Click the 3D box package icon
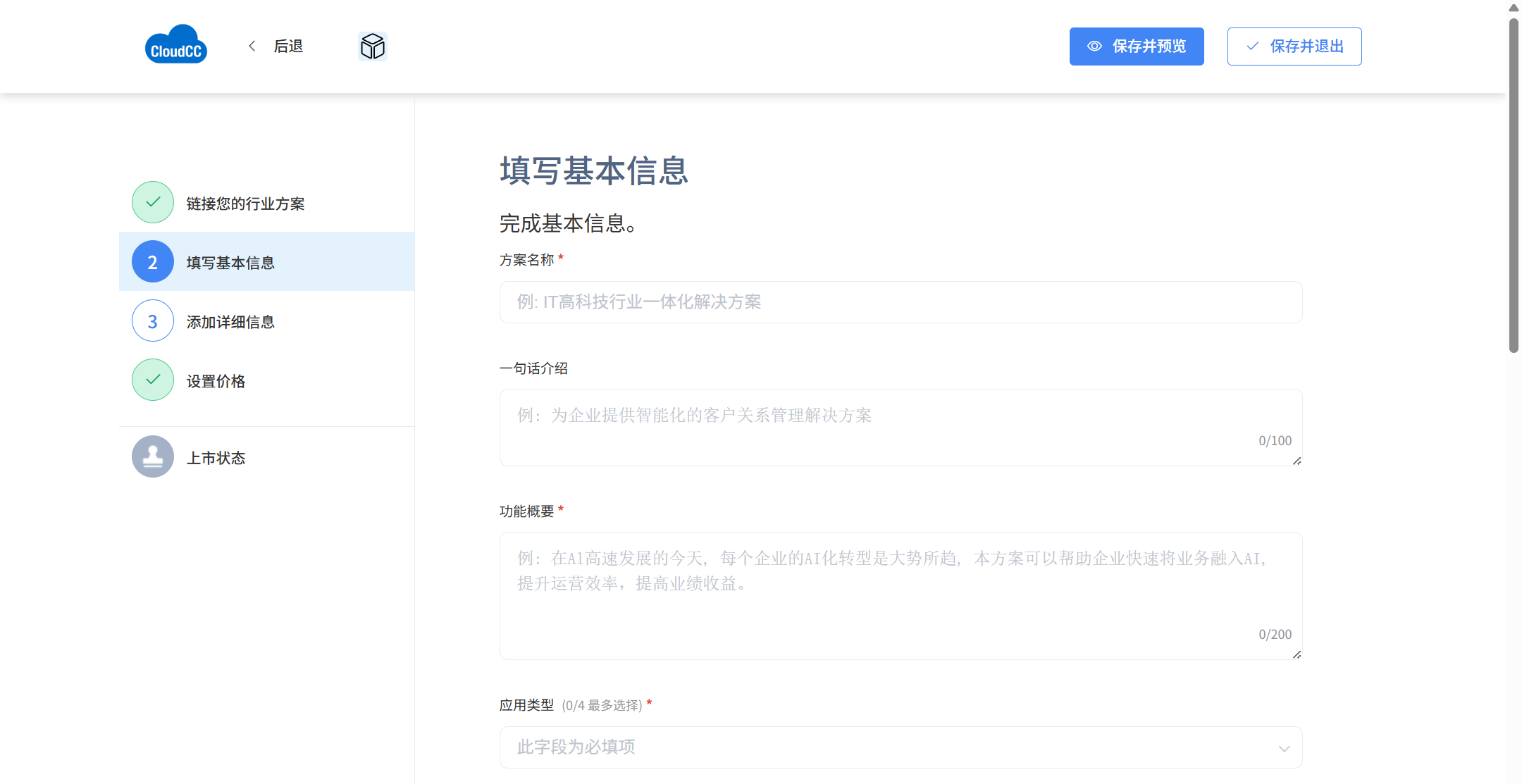Viewport: 1522px width, 784px height. 372,46
